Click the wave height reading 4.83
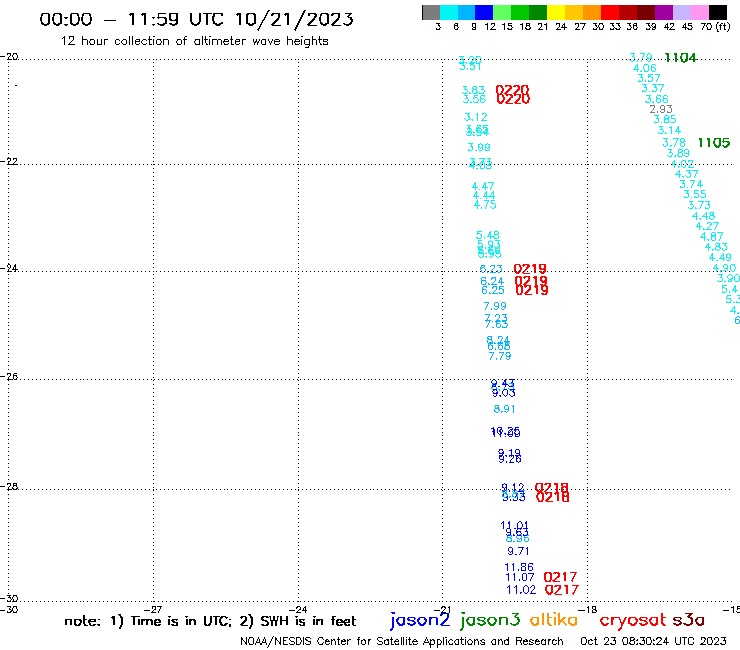This screenshot has height=650, width=740. coord(716,247)
